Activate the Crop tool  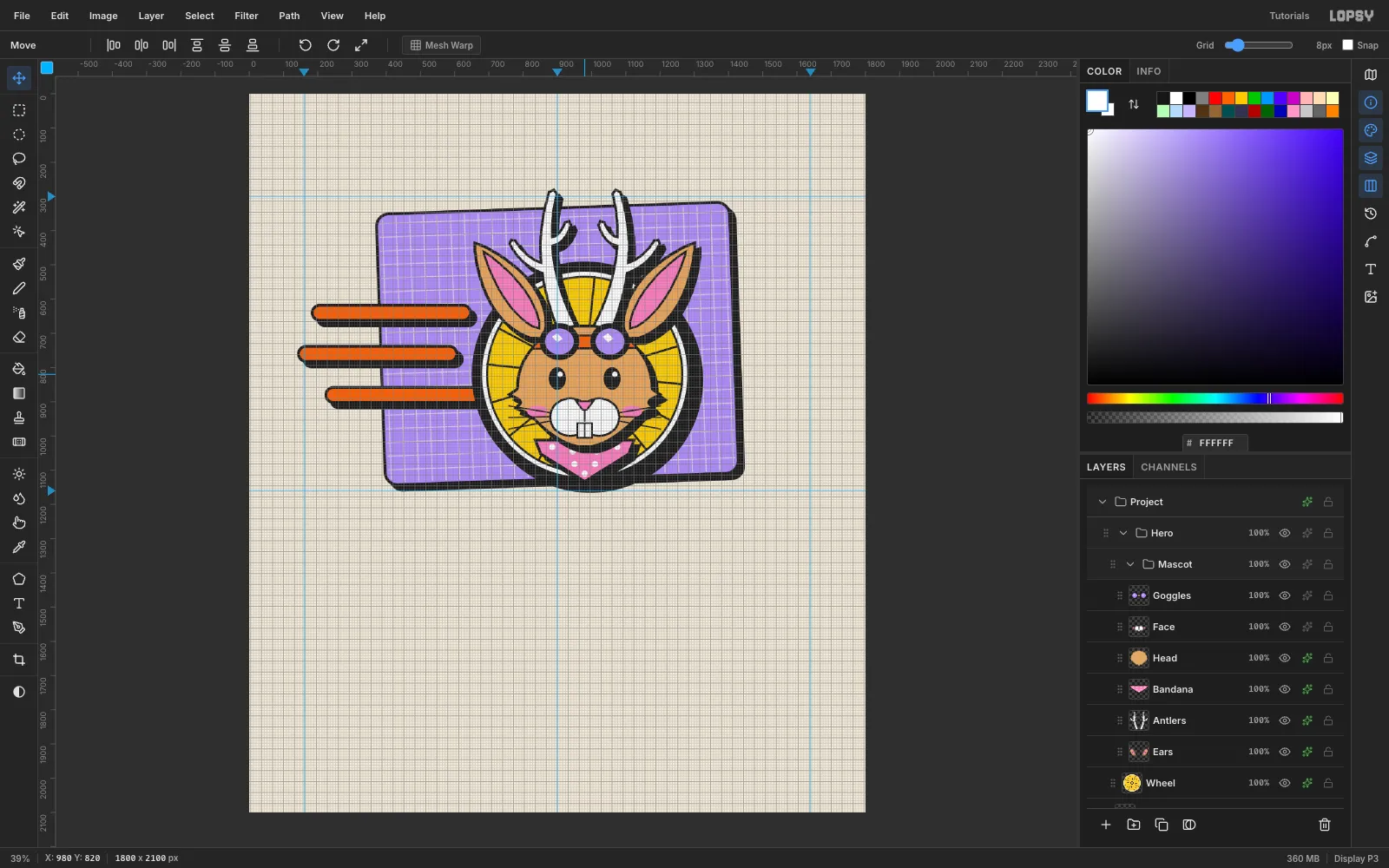click(19, 660)
